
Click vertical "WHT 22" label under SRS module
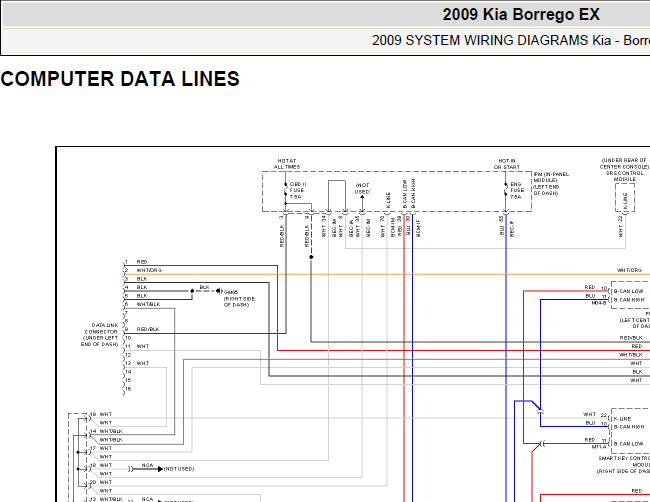point(621,226)
